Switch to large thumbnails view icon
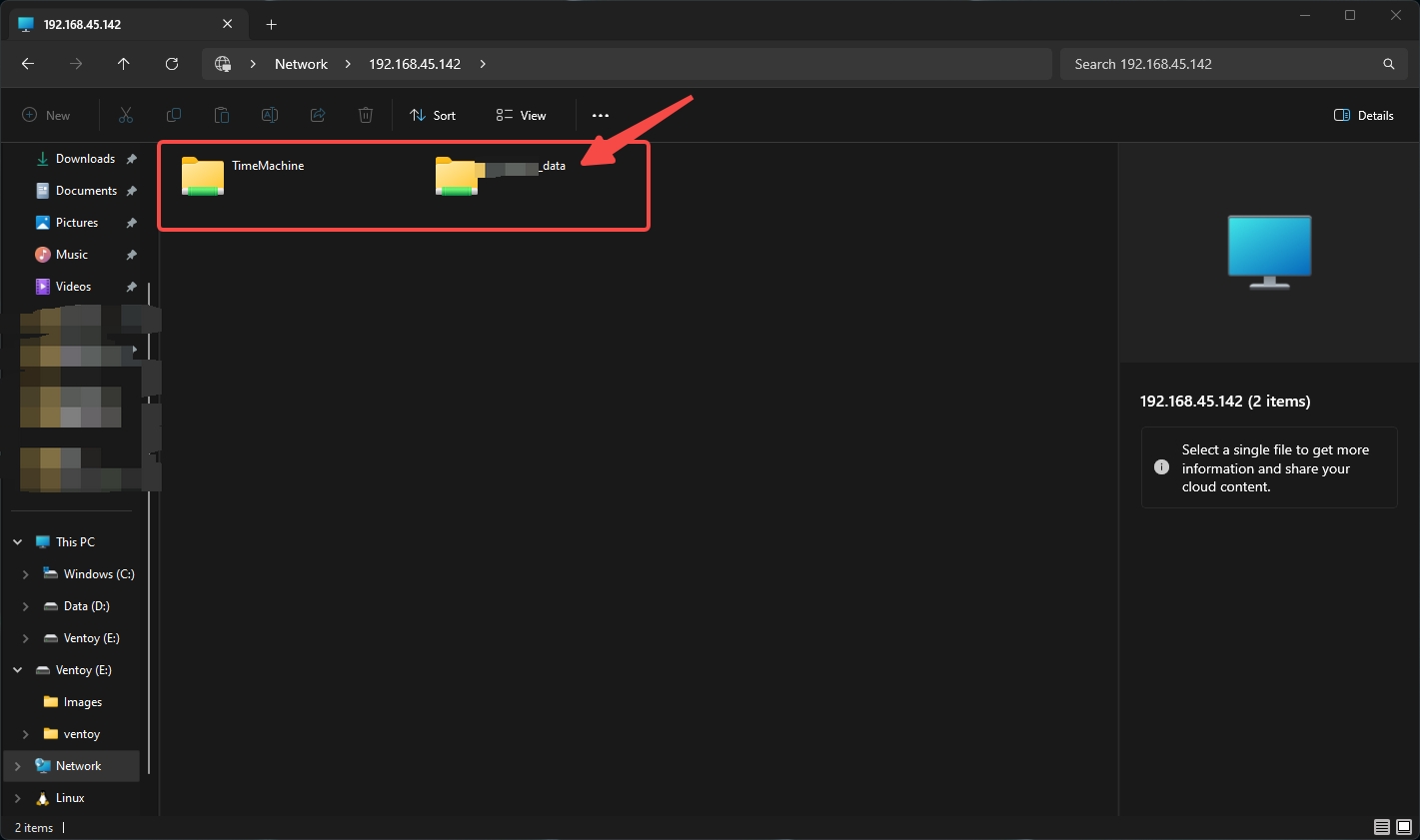The height and width of the screenshot is (840, 1420). [x=1404, y=827]
